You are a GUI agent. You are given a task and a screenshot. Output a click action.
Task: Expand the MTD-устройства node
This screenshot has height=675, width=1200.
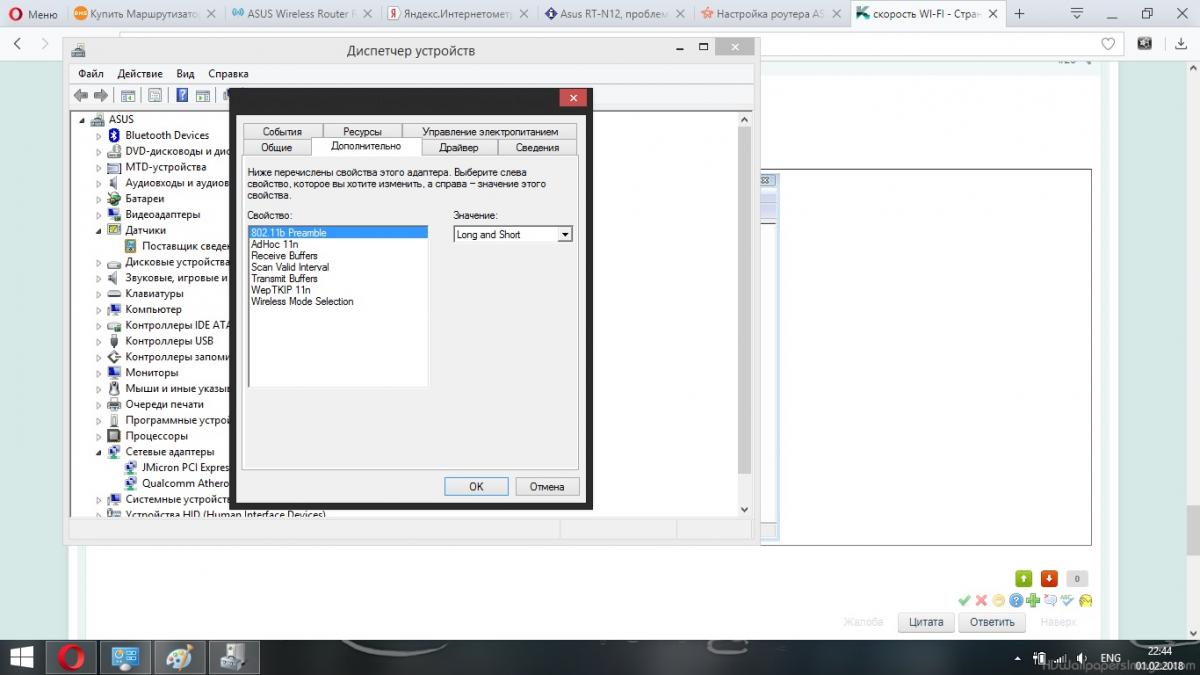(x=99, y=167)
